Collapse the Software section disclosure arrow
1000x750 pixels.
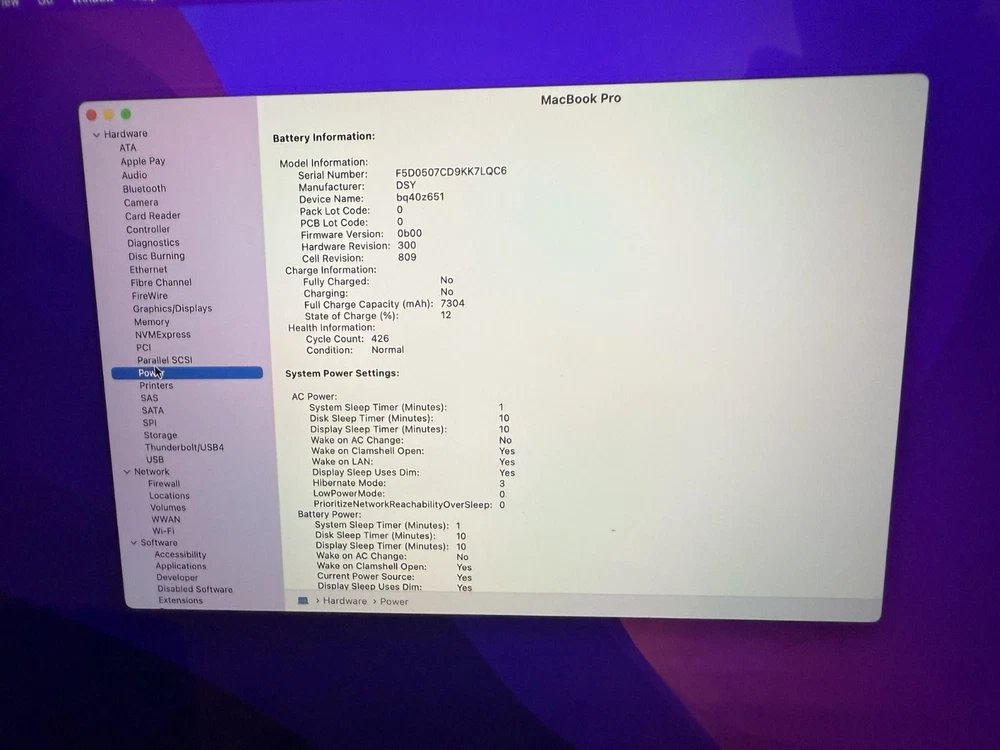[x=133, y=543]
